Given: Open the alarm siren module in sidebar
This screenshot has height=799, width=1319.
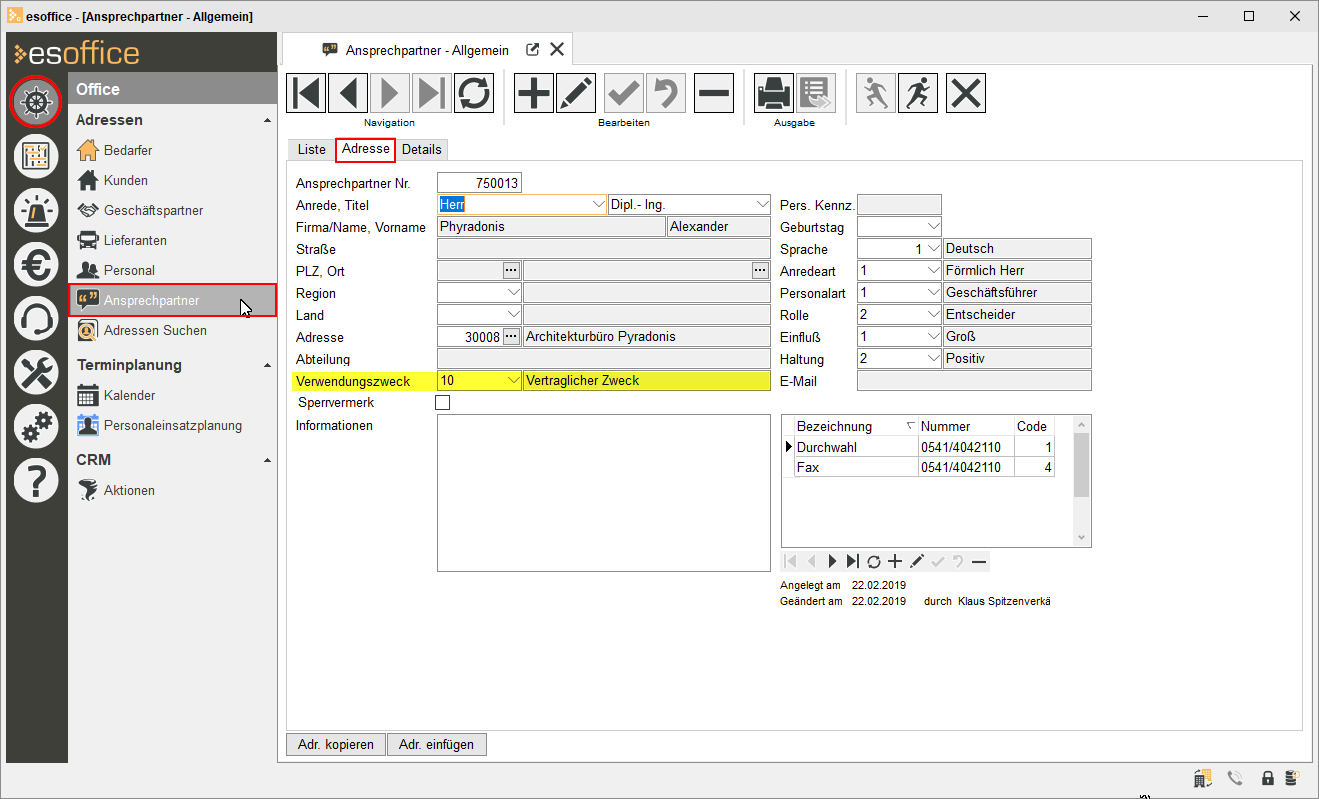Looking at the screenshot, I should [36, 210].
